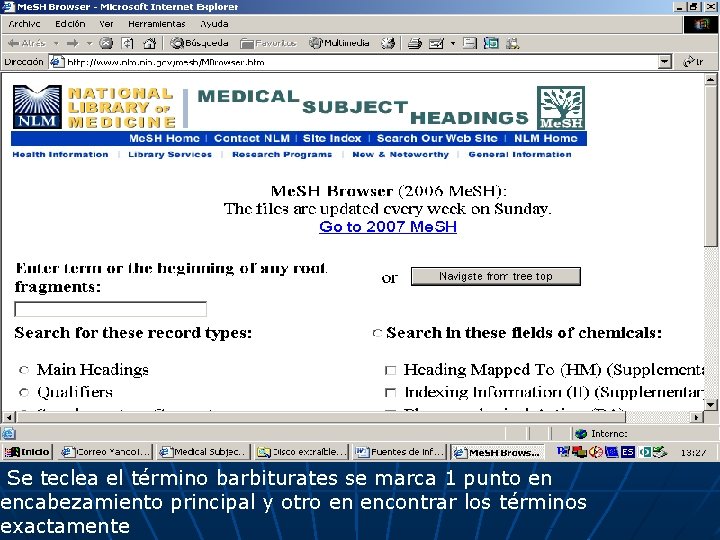720x540 pixels.
Task: Click in the term entry text field
Action: coord(111,309)
